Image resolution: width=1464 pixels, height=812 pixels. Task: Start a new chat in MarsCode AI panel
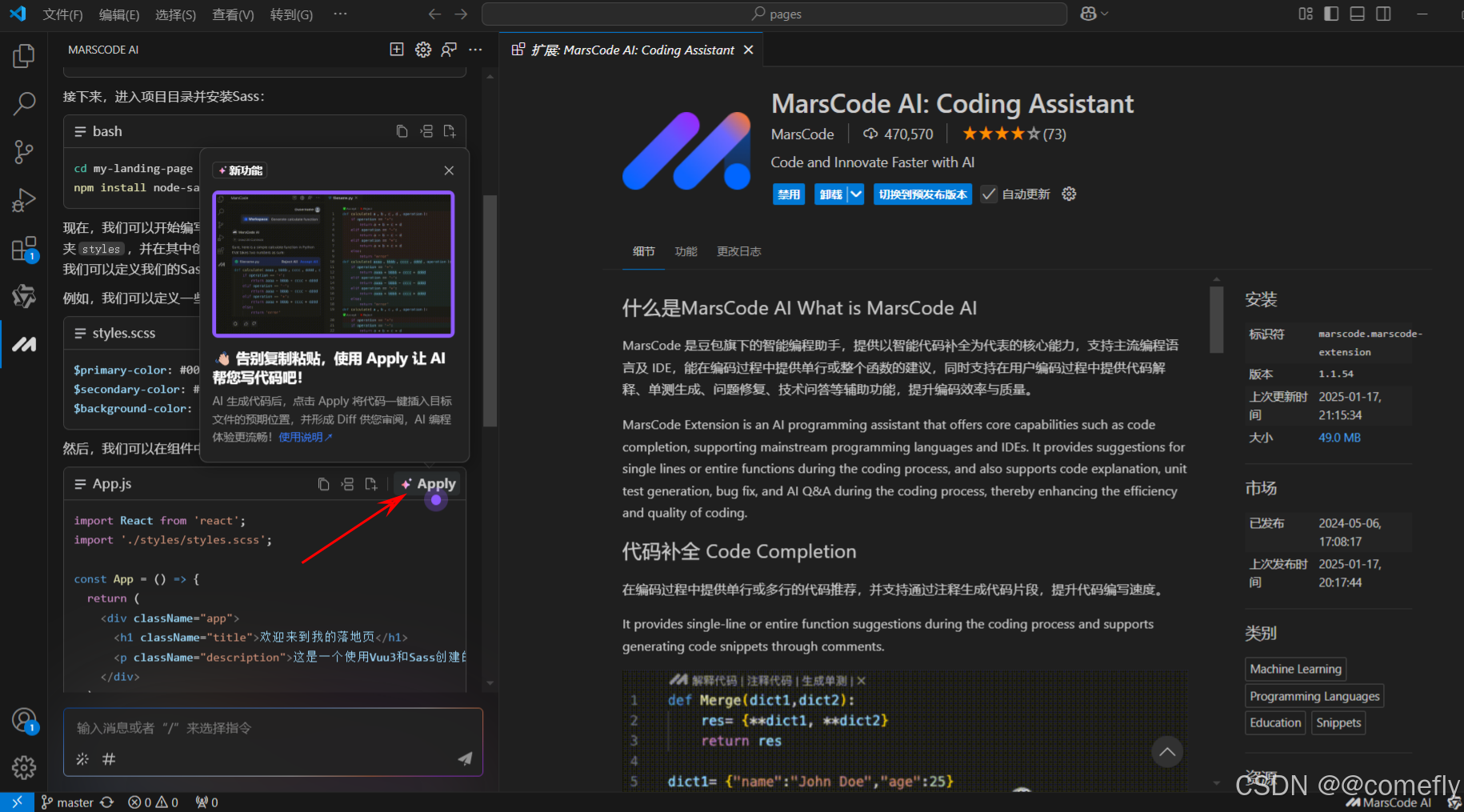pos(397,50)
